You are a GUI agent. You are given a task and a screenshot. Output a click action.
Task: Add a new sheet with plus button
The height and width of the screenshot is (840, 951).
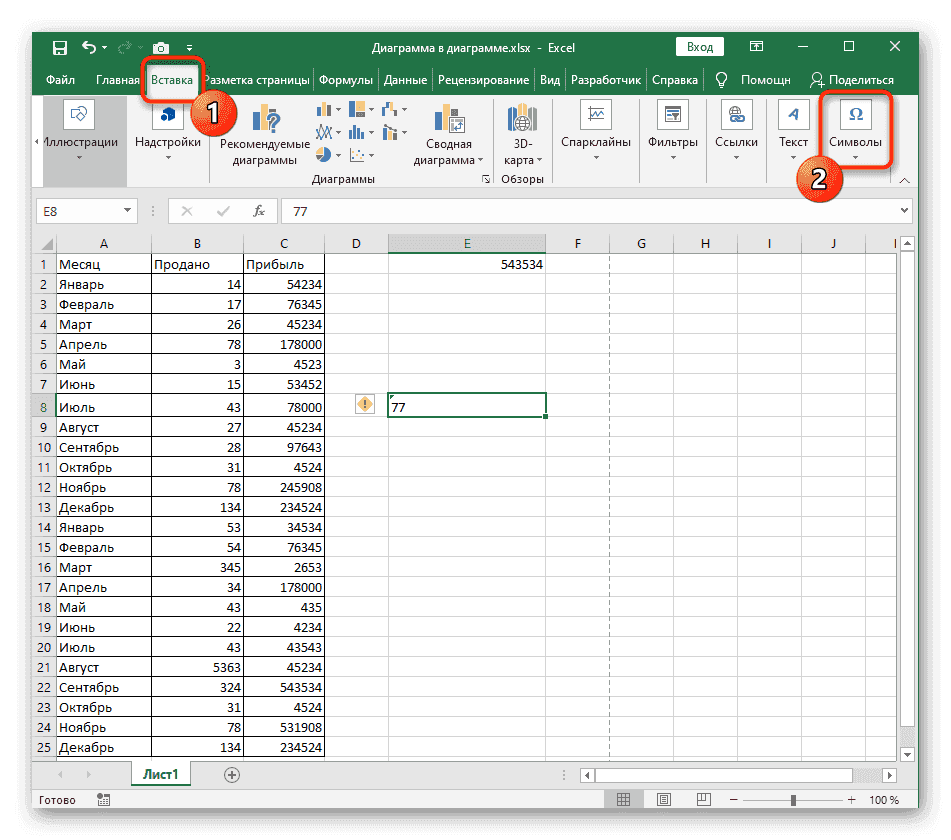click(x=232, y=774)
